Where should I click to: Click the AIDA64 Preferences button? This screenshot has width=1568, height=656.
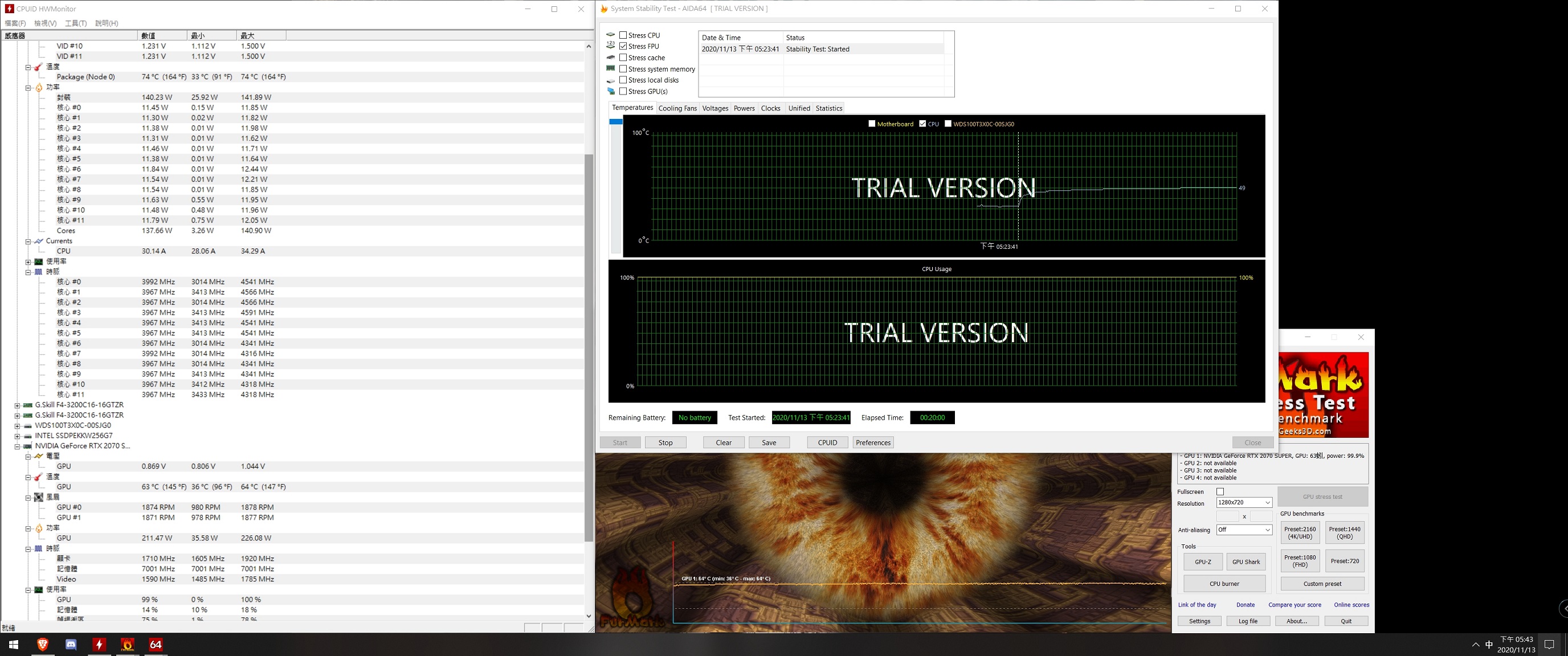873,442
